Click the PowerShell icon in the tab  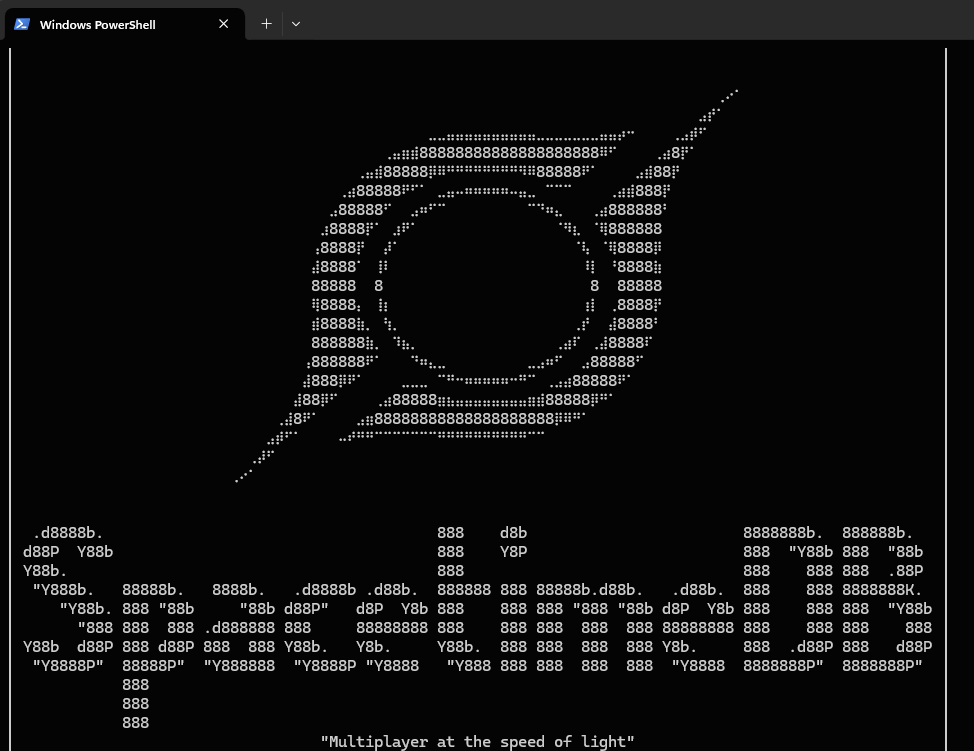(22, 24)
